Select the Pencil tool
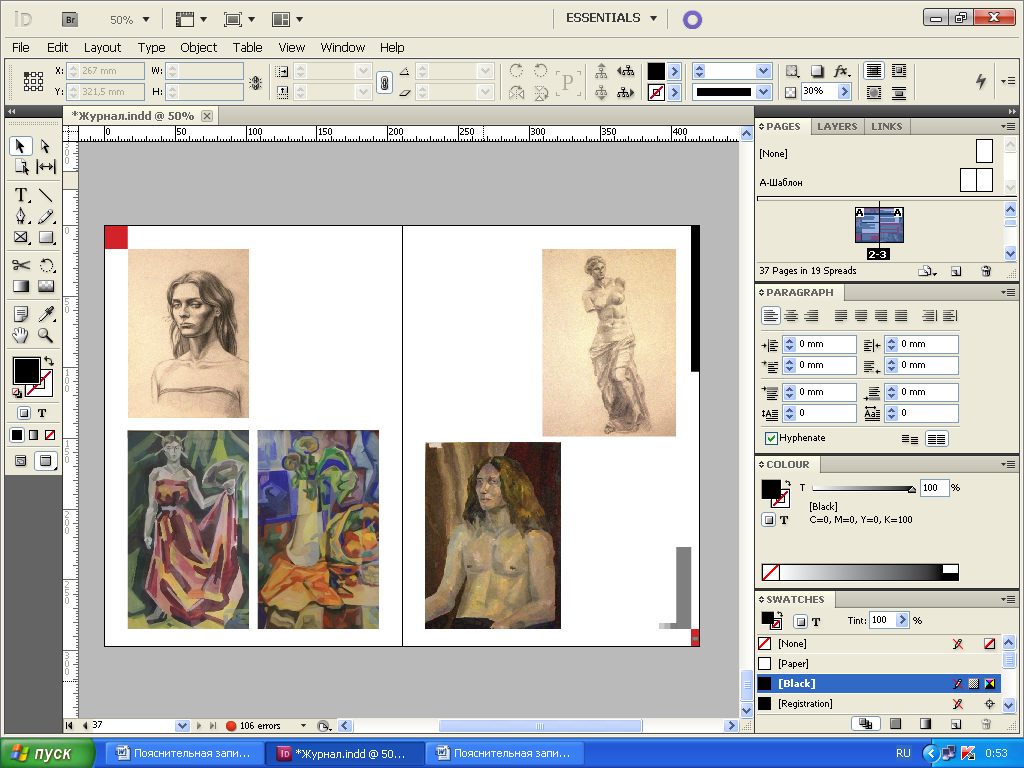1024x768 pixels. tap(46, 216)
